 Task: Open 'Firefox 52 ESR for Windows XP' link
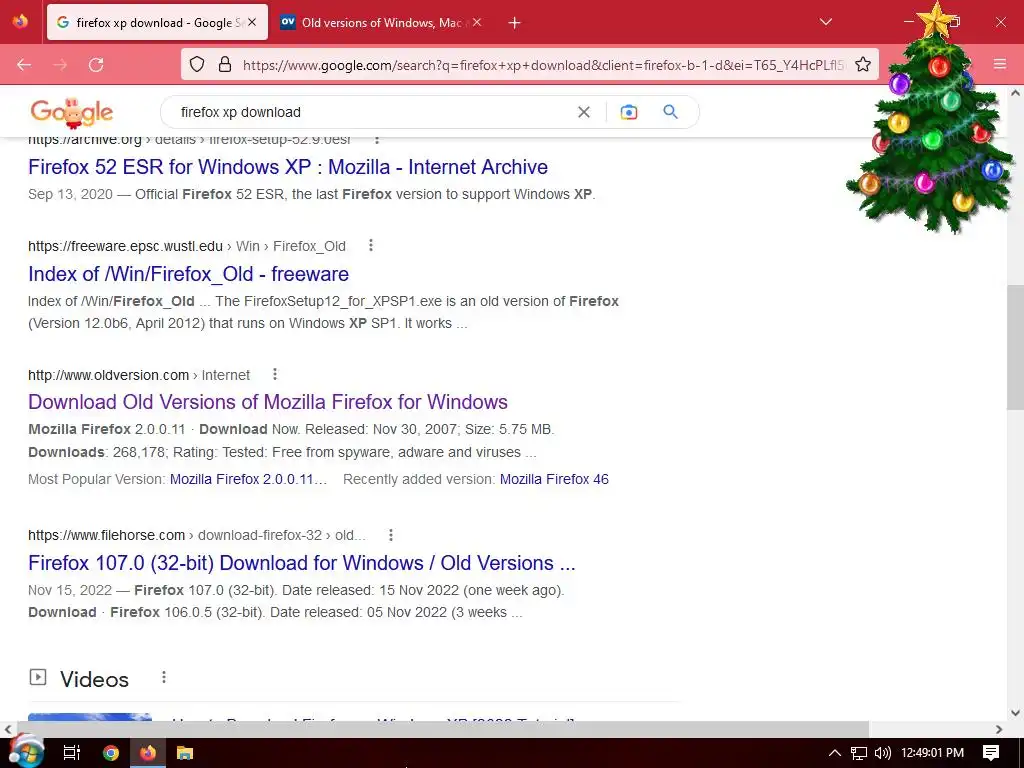[x=288, y=167]
